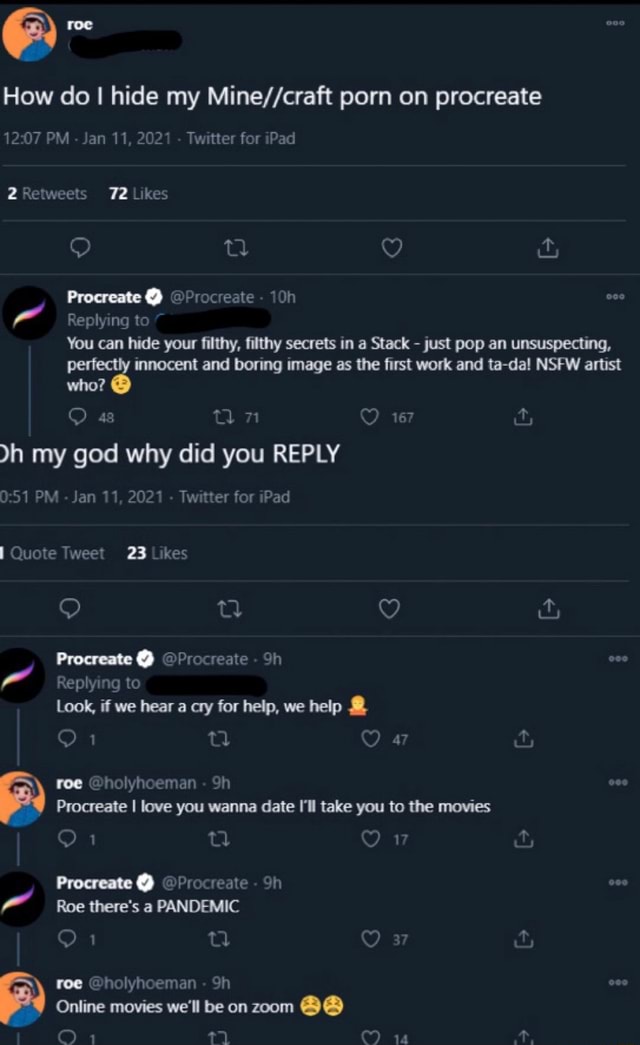640x1045 pixels.
Task: Like the top tweet with the heart icon
Action: (392, 247)
